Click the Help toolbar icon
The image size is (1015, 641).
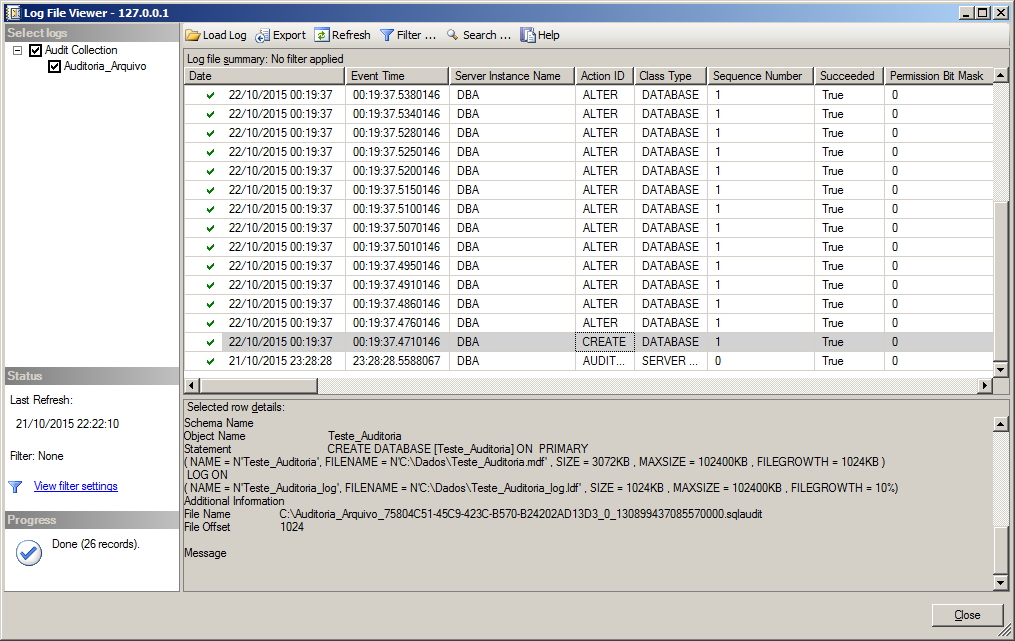528,35
